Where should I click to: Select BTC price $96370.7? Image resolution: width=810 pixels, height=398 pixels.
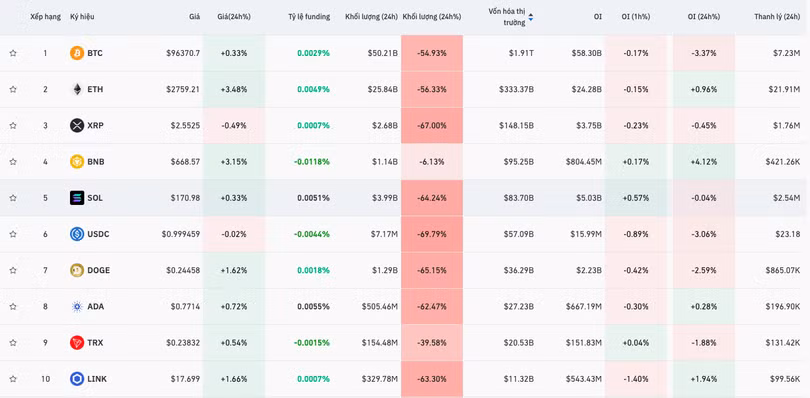pos(183,53)
